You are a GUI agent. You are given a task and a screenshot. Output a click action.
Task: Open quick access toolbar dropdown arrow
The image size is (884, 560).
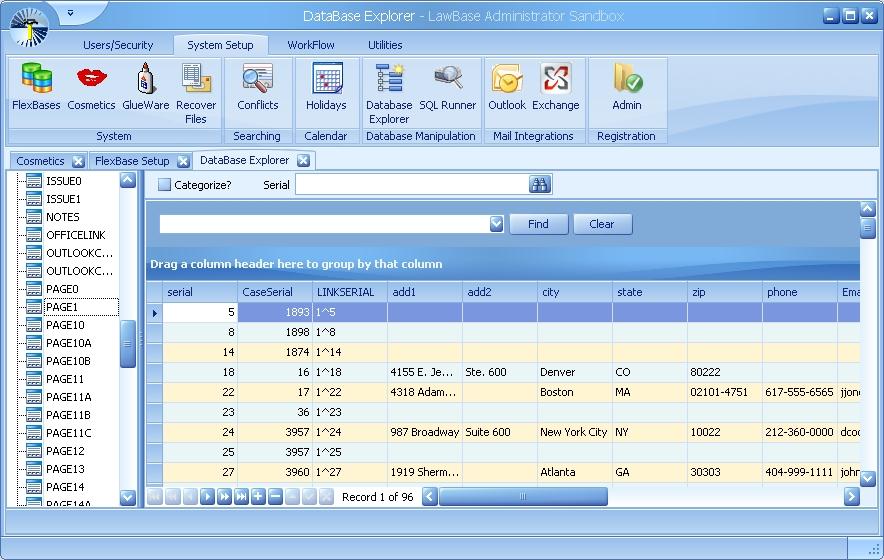point(70,12)
